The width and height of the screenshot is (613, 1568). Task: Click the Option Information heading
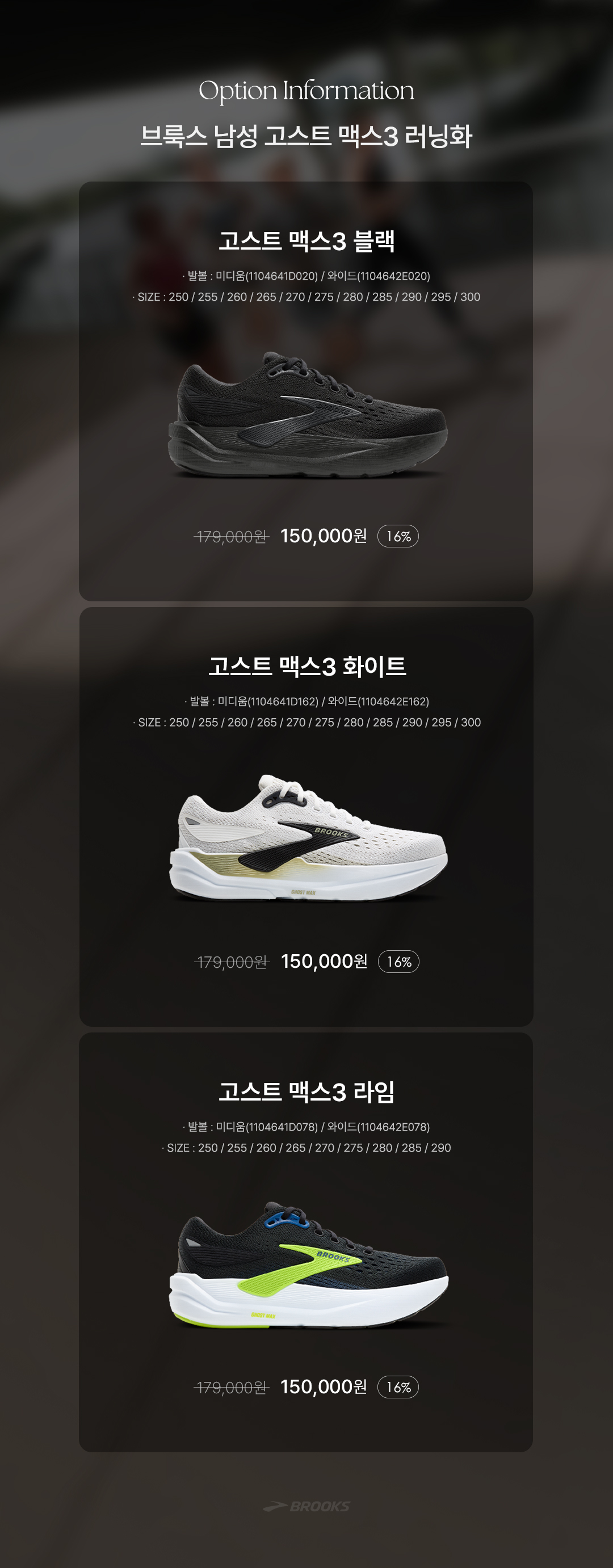(x=306, y=91)
